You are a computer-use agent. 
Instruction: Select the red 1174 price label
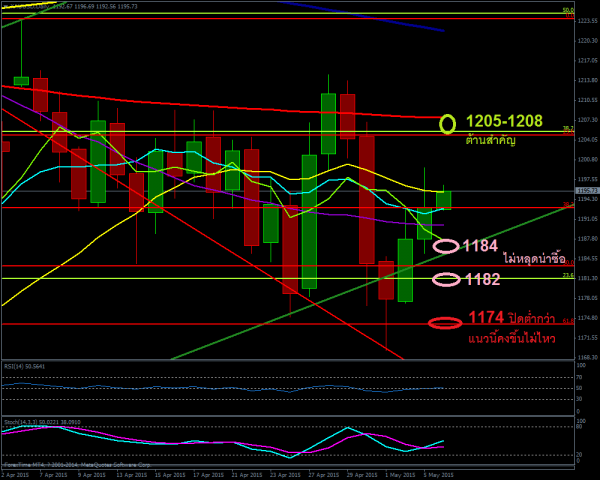tap(485, 318)
